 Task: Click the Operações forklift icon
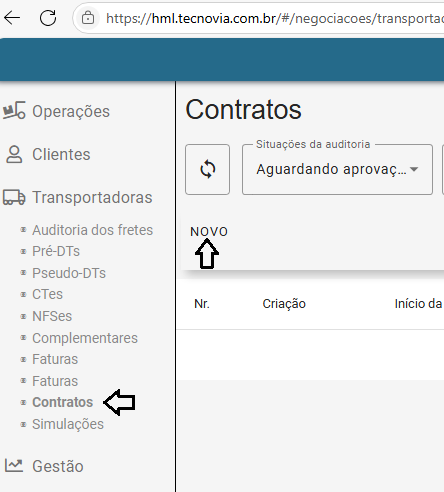[x=14, y=111]
